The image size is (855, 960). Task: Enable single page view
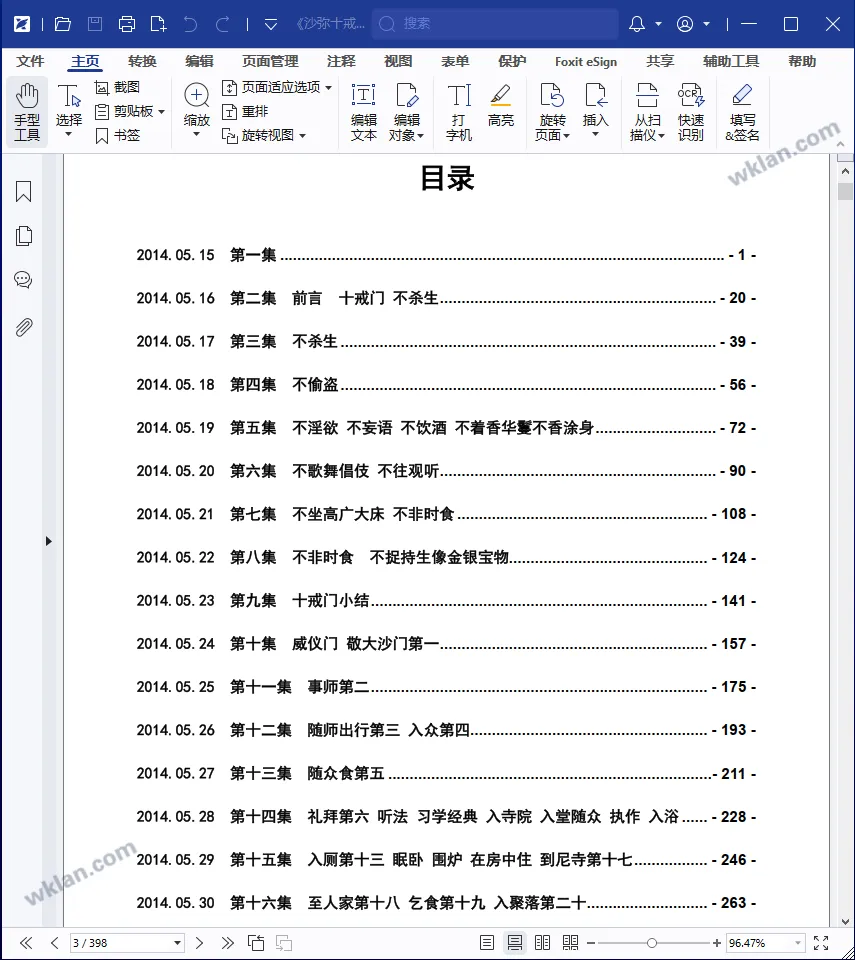point(487,943)
